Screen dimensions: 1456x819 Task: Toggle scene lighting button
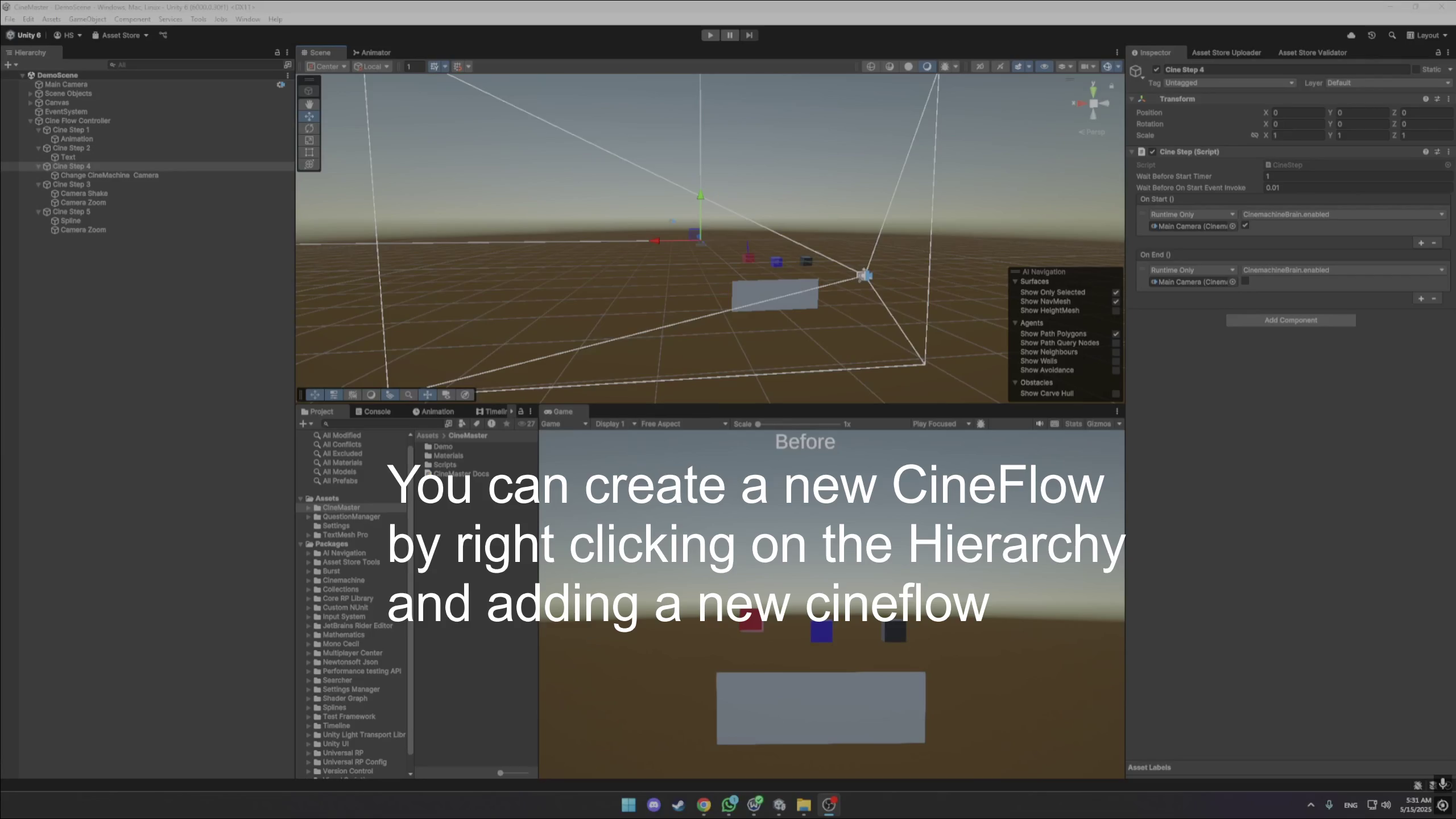point(999,67)
